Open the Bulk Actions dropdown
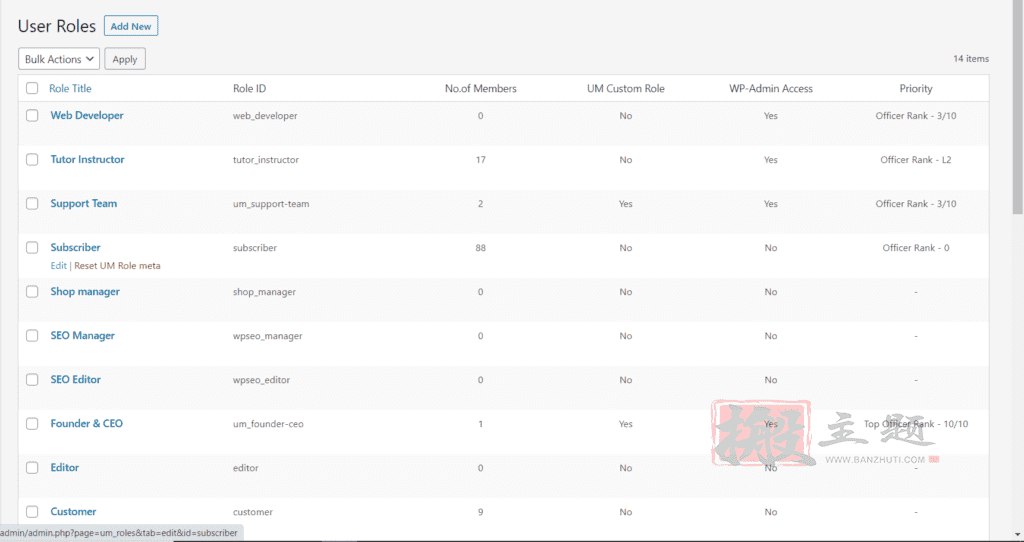 click(x=59, y=59)
